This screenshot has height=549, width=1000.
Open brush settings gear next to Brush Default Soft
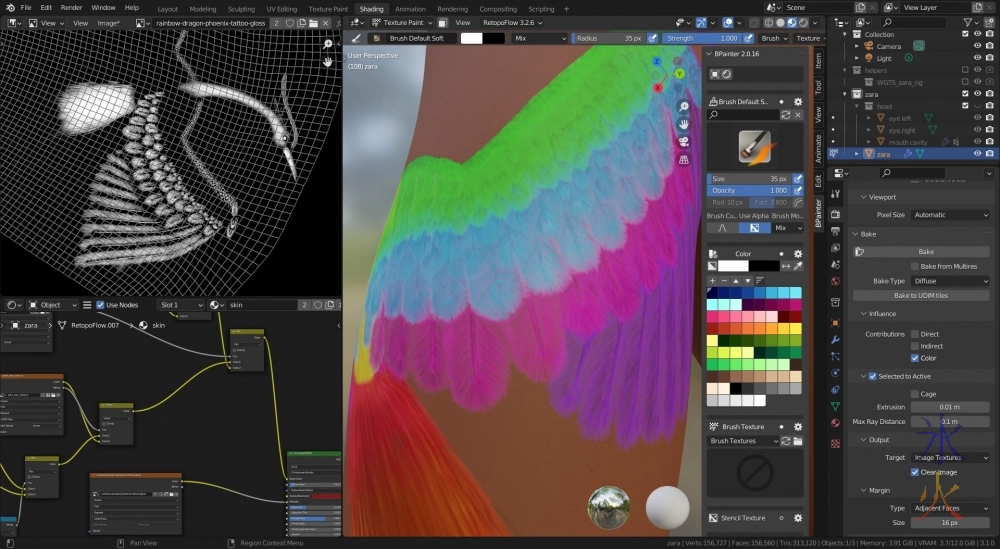click(x=797, y=102)
